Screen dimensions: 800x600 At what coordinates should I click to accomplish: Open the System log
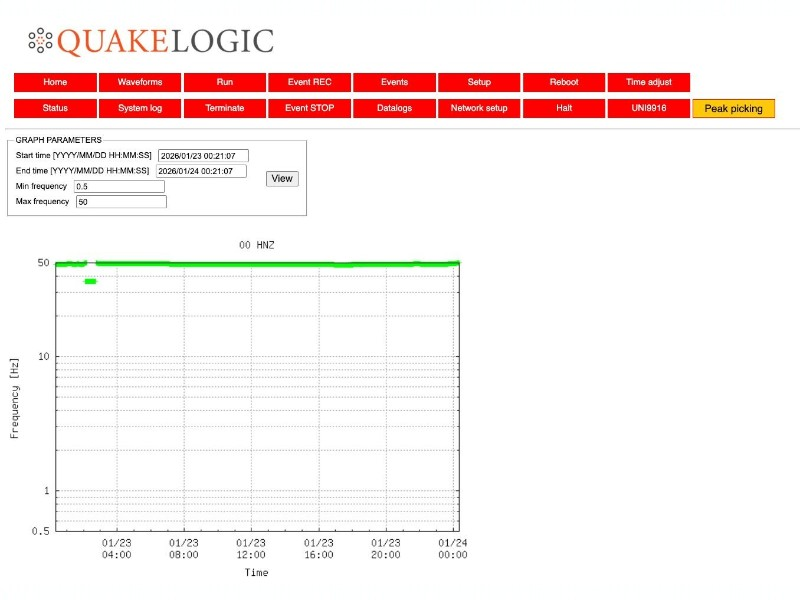140,108
